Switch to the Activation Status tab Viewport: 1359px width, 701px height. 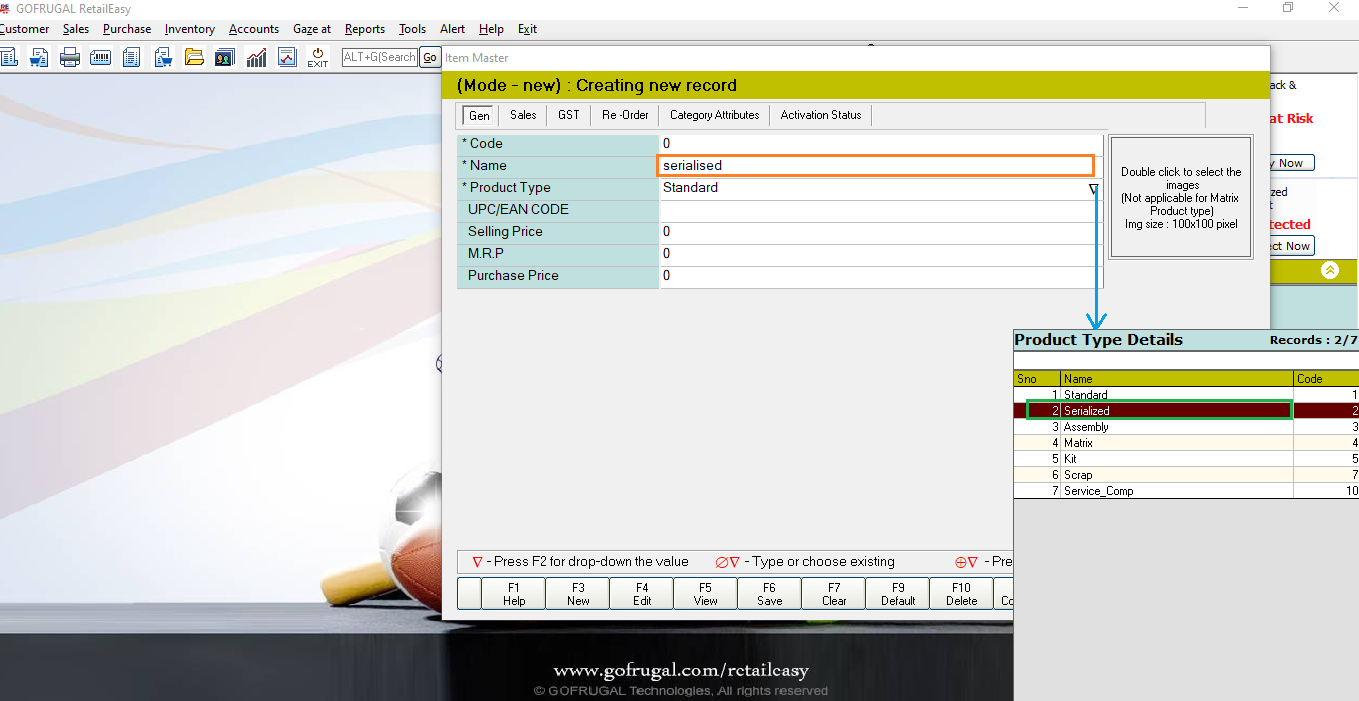coord(821,115)
